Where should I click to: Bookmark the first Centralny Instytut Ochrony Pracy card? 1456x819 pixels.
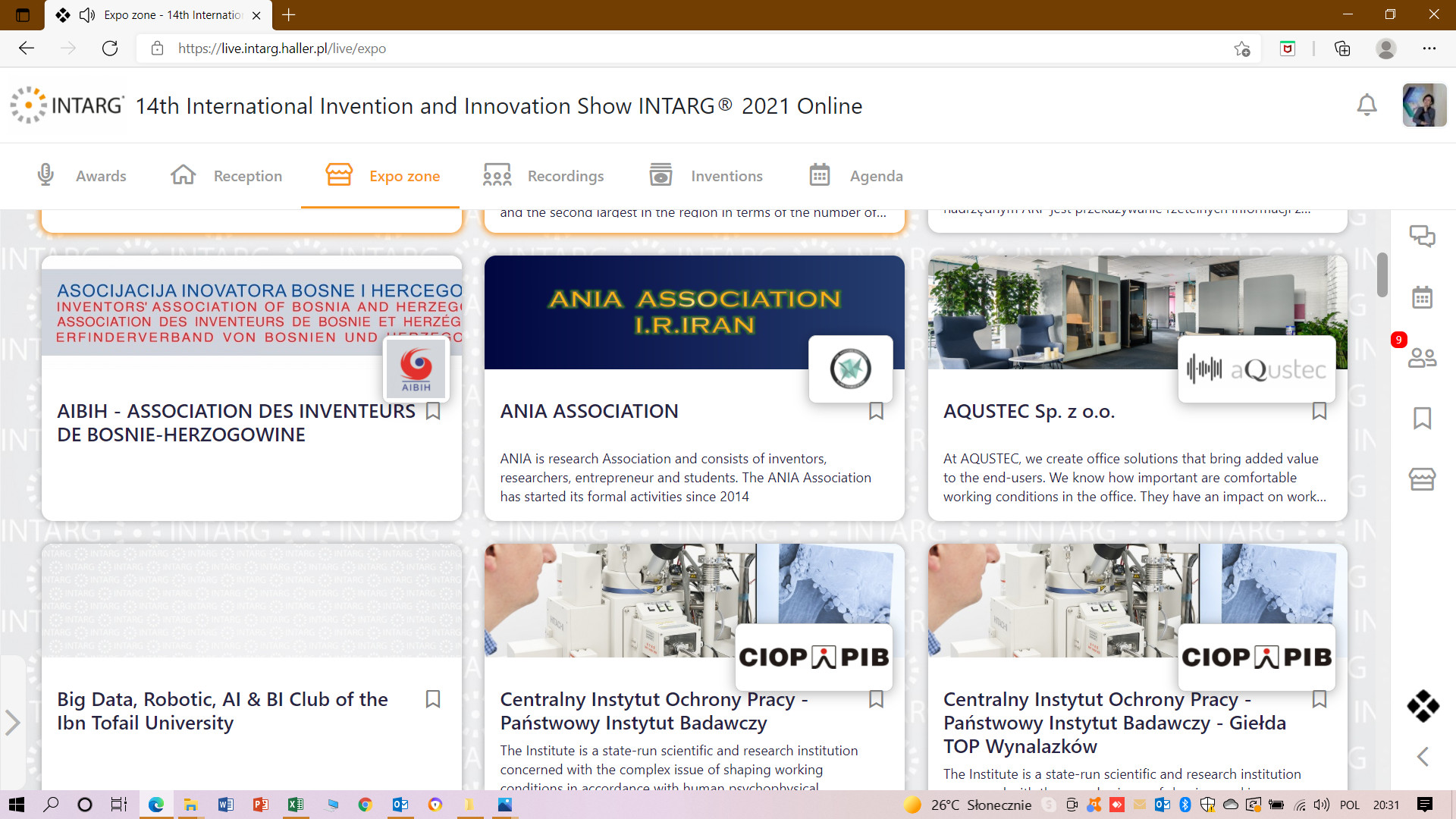(876, 699)
